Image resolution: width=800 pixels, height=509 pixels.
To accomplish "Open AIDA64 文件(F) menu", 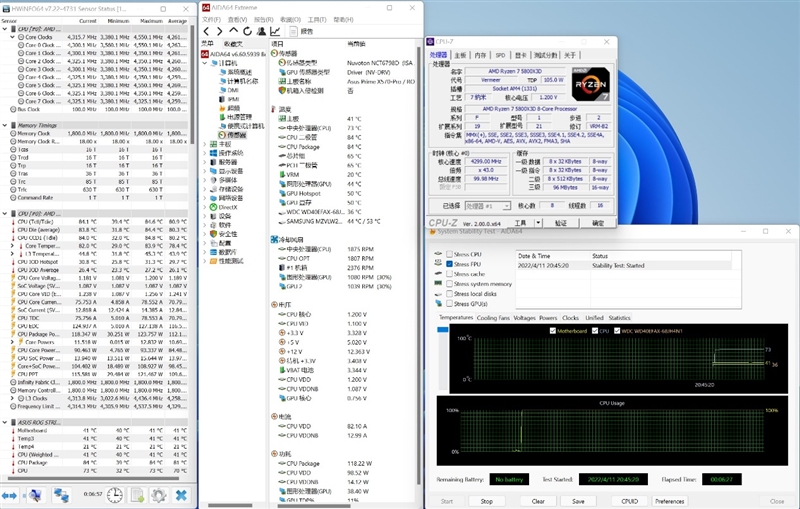I will [211, 19].
